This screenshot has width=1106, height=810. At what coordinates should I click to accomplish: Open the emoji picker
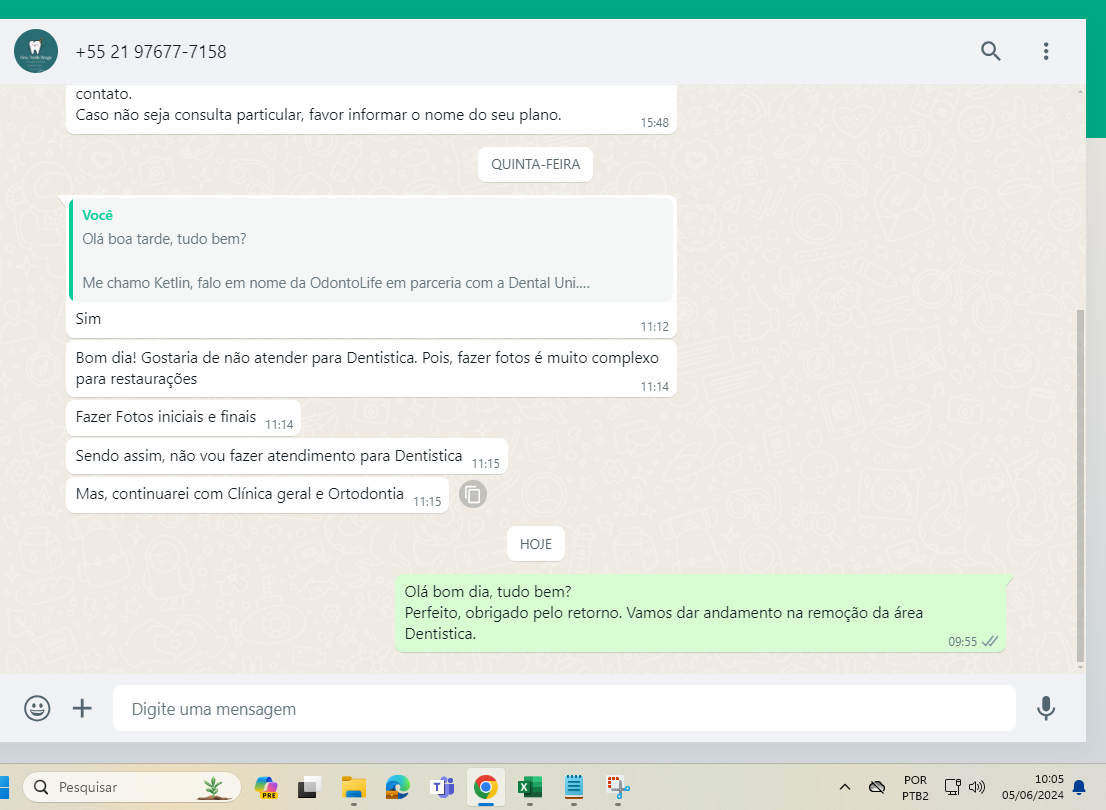coord(37,708)
